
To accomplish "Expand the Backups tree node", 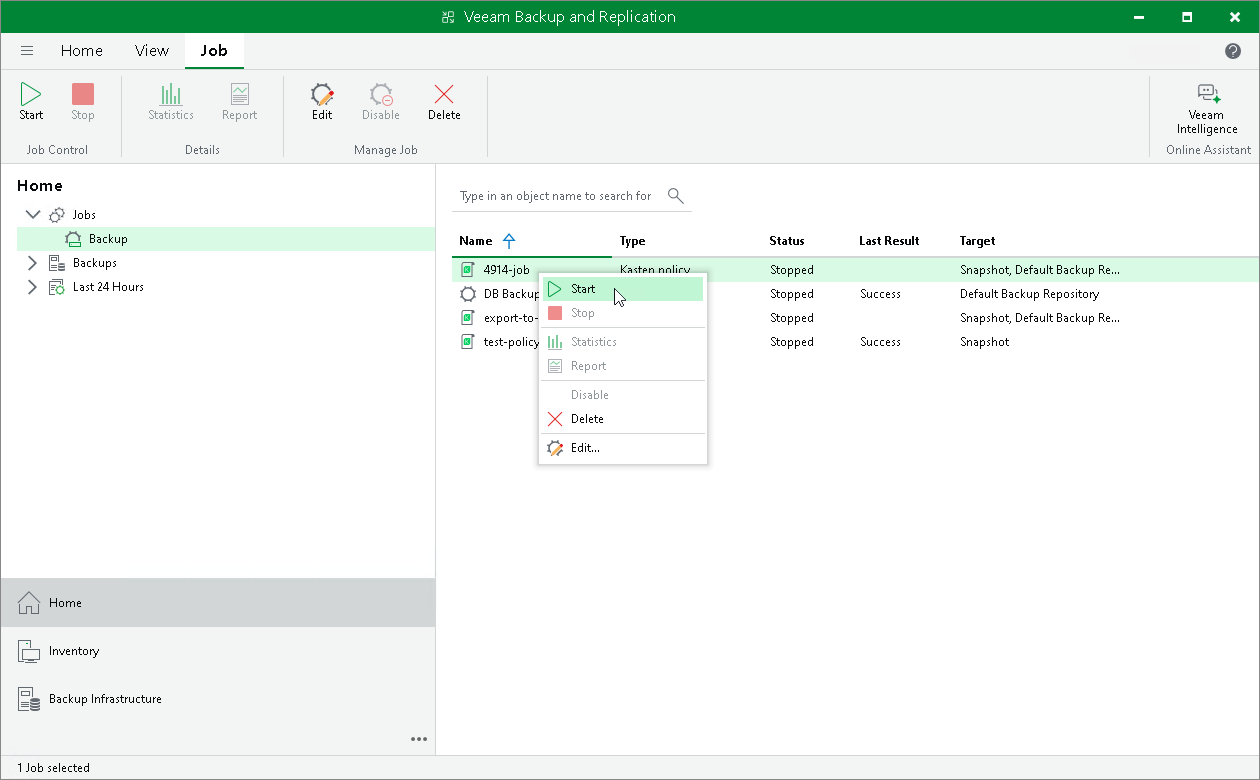I will (32, 263).
